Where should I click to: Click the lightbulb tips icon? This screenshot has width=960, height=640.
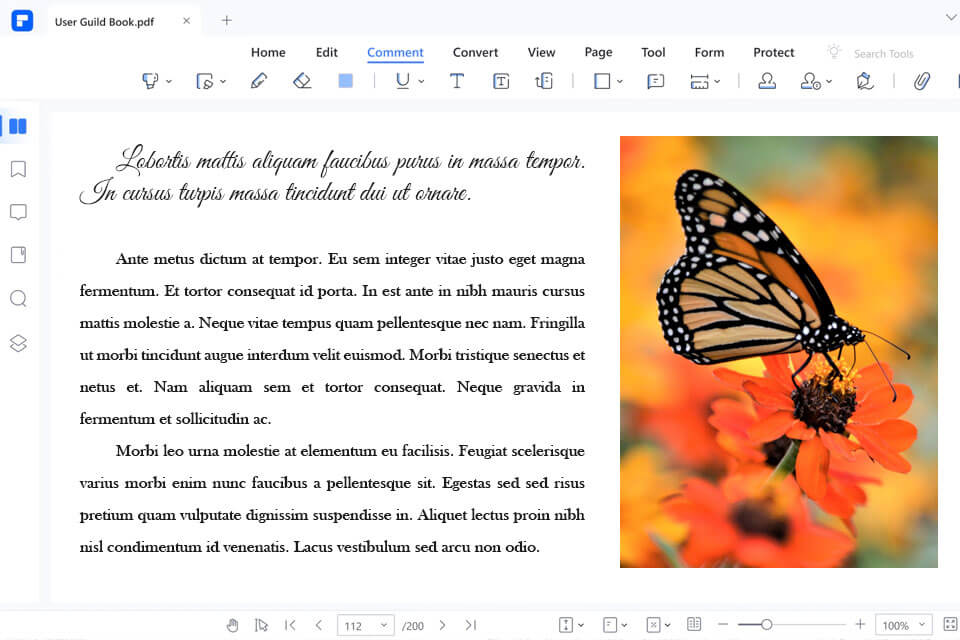[833, 51]
